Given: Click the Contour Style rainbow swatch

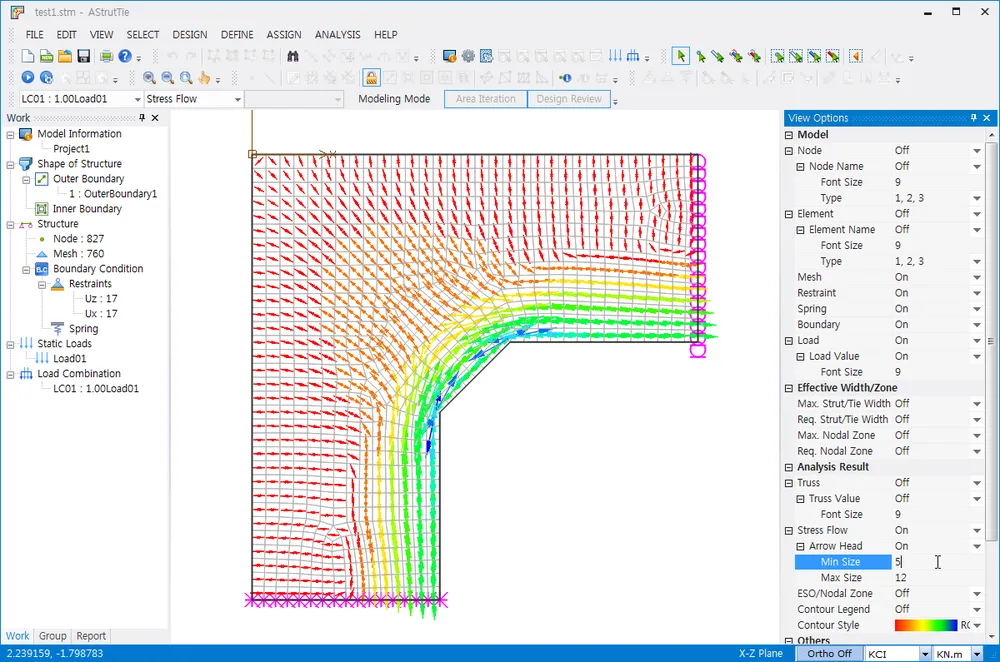Looking at the screenshot, I should [925, 625].
